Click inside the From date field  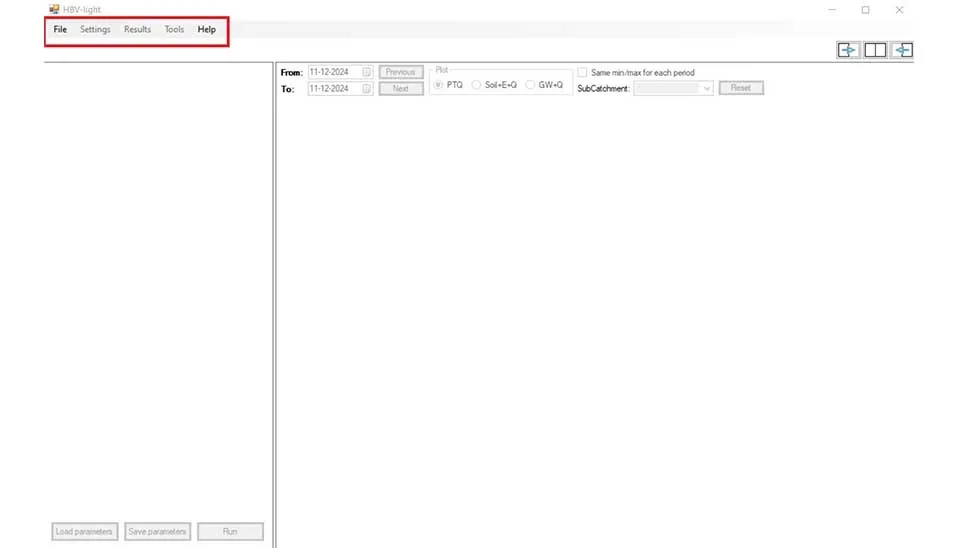point(334,72)
